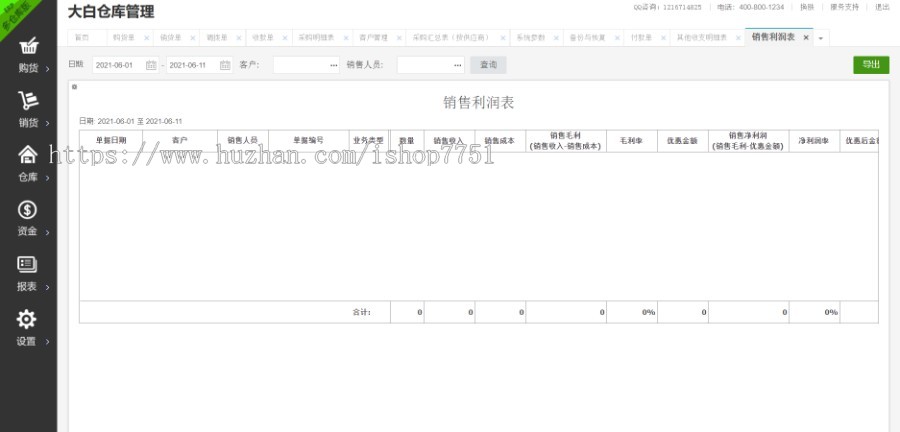900x432 pixels.
Task: Click the 毛利率 column header
Action: 632,141
